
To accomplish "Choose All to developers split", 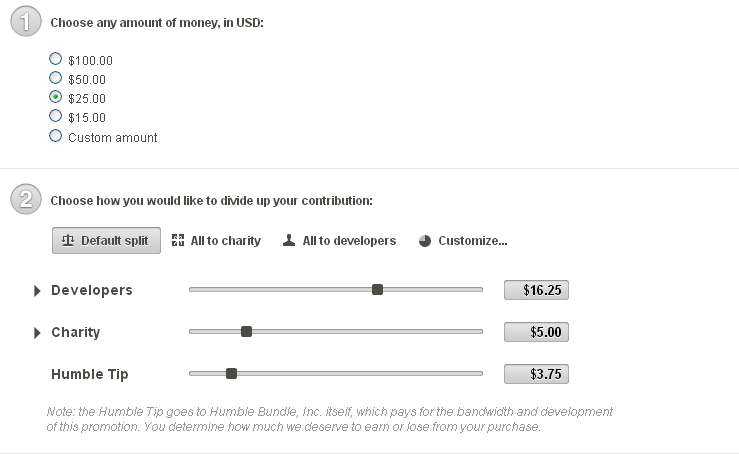I will point(349,241).
